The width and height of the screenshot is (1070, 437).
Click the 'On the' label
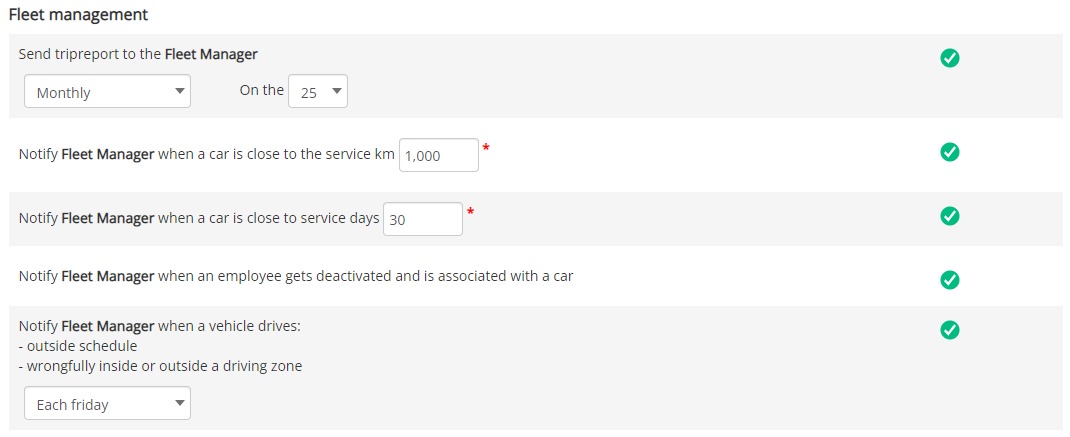pos(261,90)
